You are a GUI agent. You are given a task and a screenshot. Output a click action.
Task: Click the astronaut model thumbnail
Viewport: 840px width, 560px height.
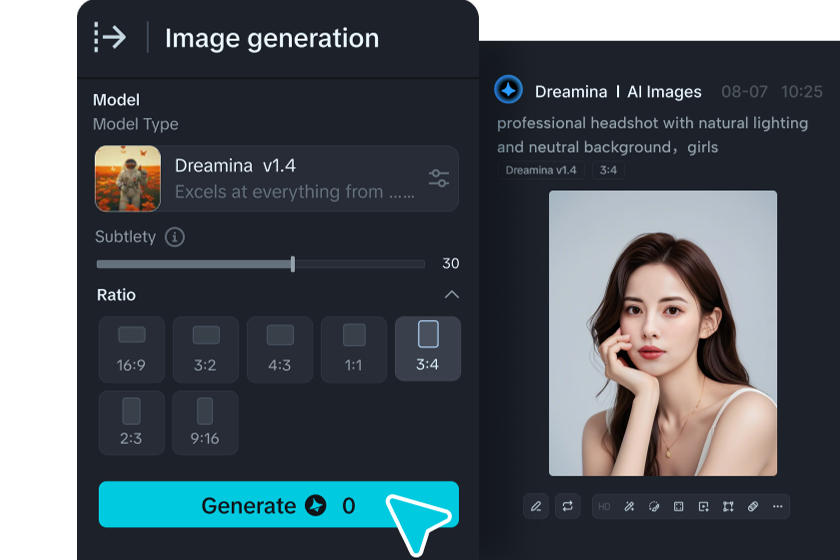point(128,178)
